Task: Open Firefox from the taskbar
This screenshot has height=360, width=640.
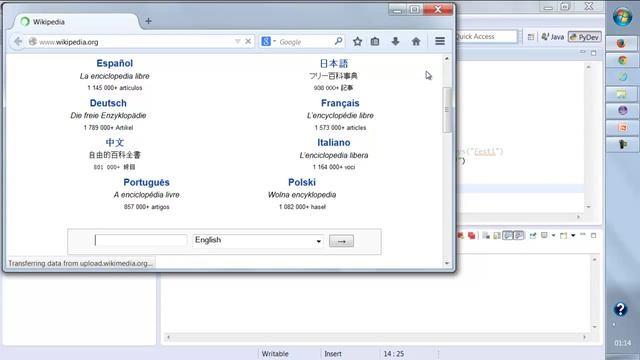Action: click(622, 43)
